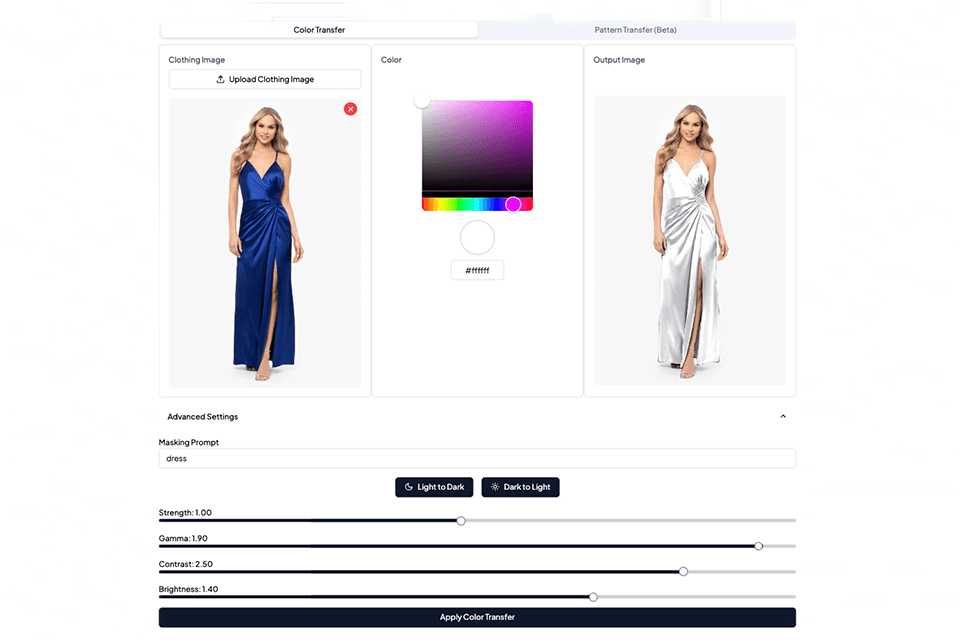Image resolution: width=960 pixels, height=640 pixels.
Task: Open Upload Clothing Image
Action: coord(264,79)
